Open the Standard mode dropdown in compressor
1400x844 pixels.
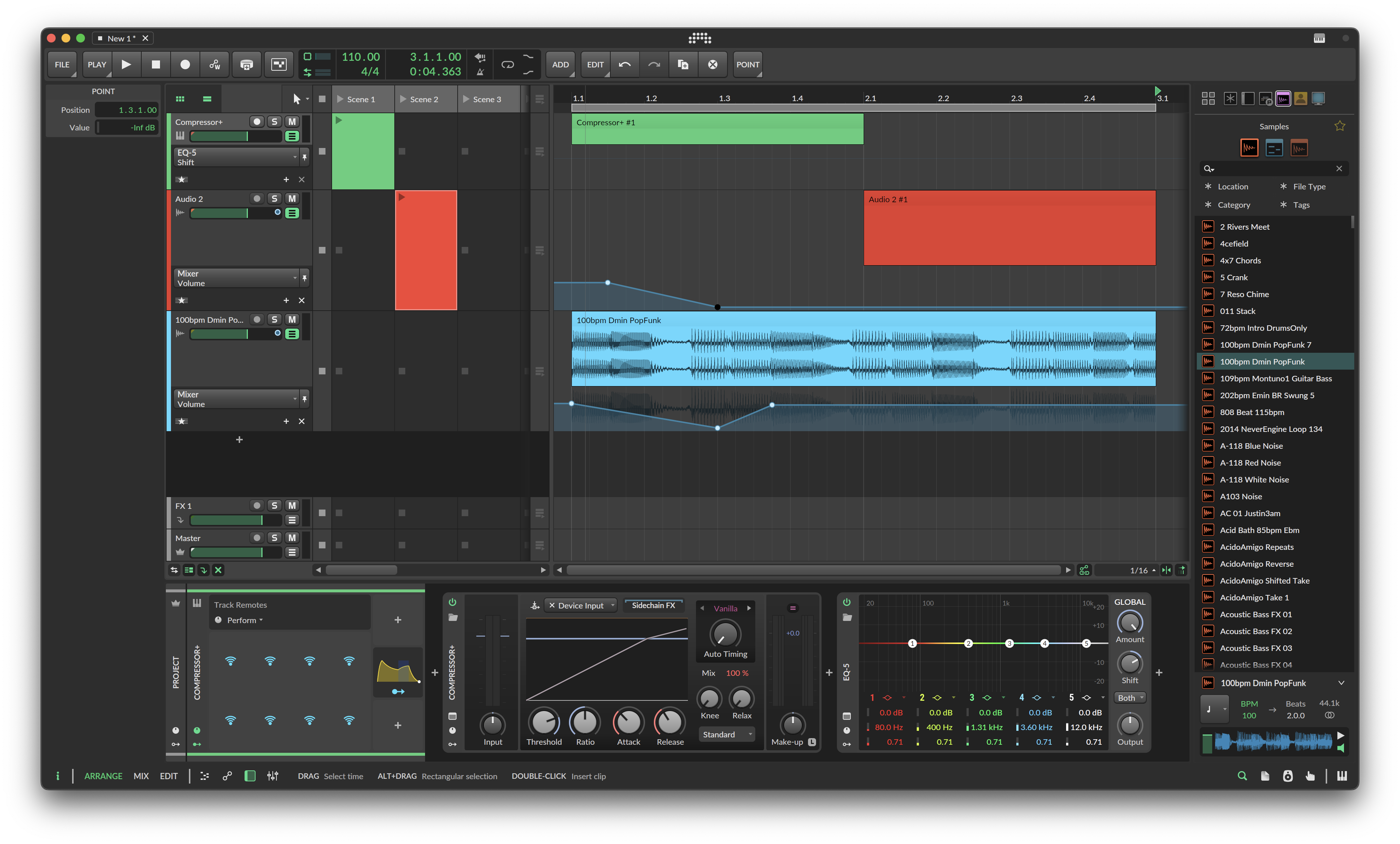point(726,734)
